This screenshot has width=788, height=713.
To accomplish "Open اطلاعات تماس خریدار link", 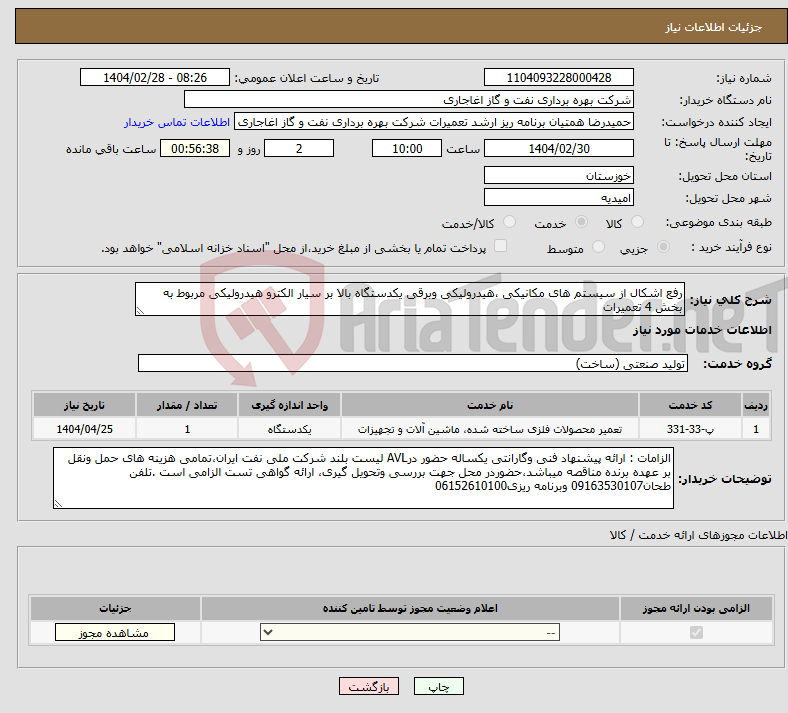I will point(177,122).
